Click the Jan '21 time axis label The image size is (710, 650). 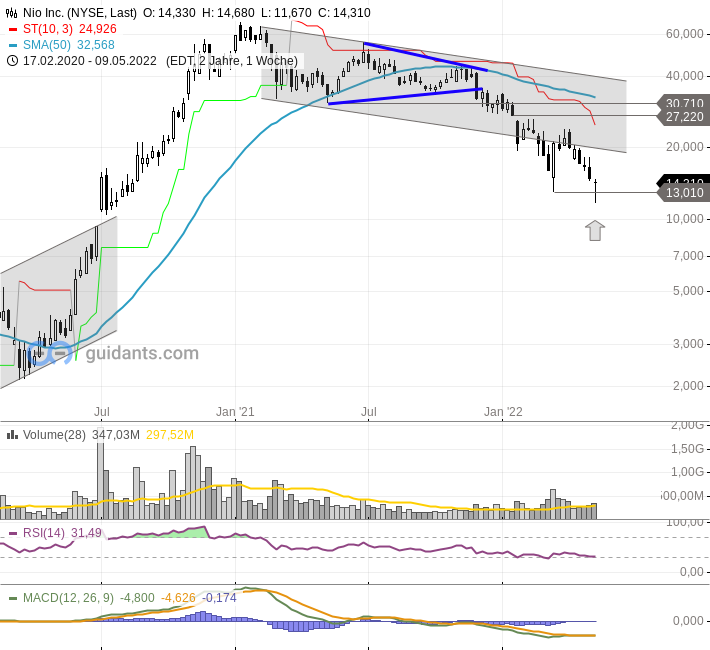click(235, 412)
